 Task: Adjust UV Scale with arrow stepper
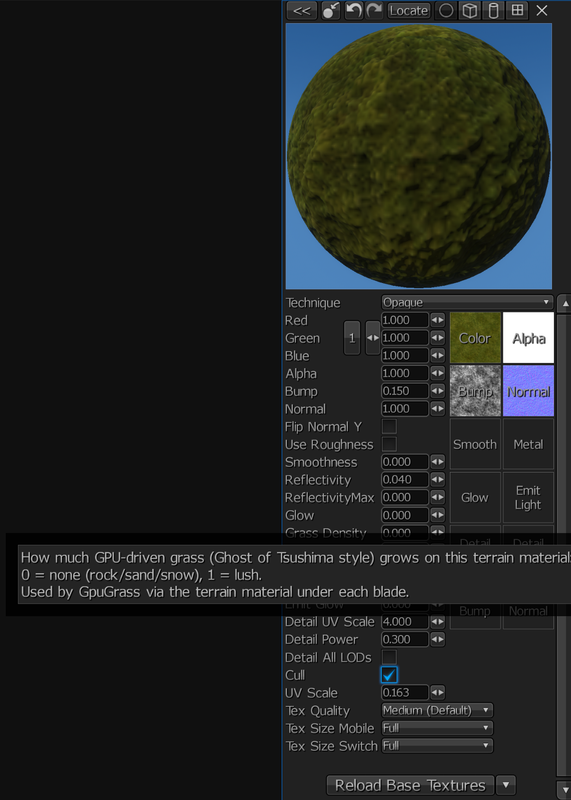pos(437,693)
